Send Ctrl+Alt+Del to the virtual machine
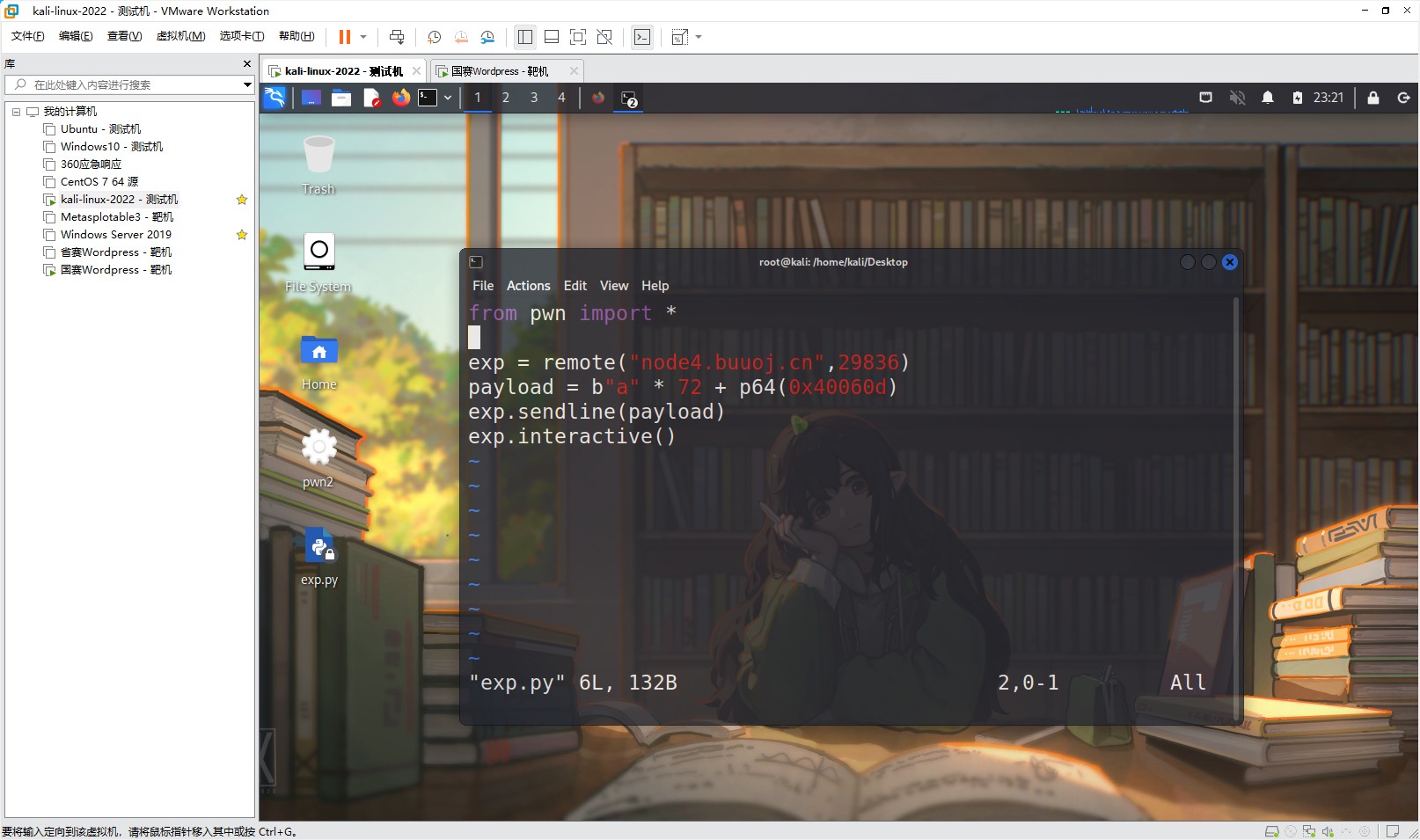Viewport: 1420px width, 840px height. [x=397, y=37]
